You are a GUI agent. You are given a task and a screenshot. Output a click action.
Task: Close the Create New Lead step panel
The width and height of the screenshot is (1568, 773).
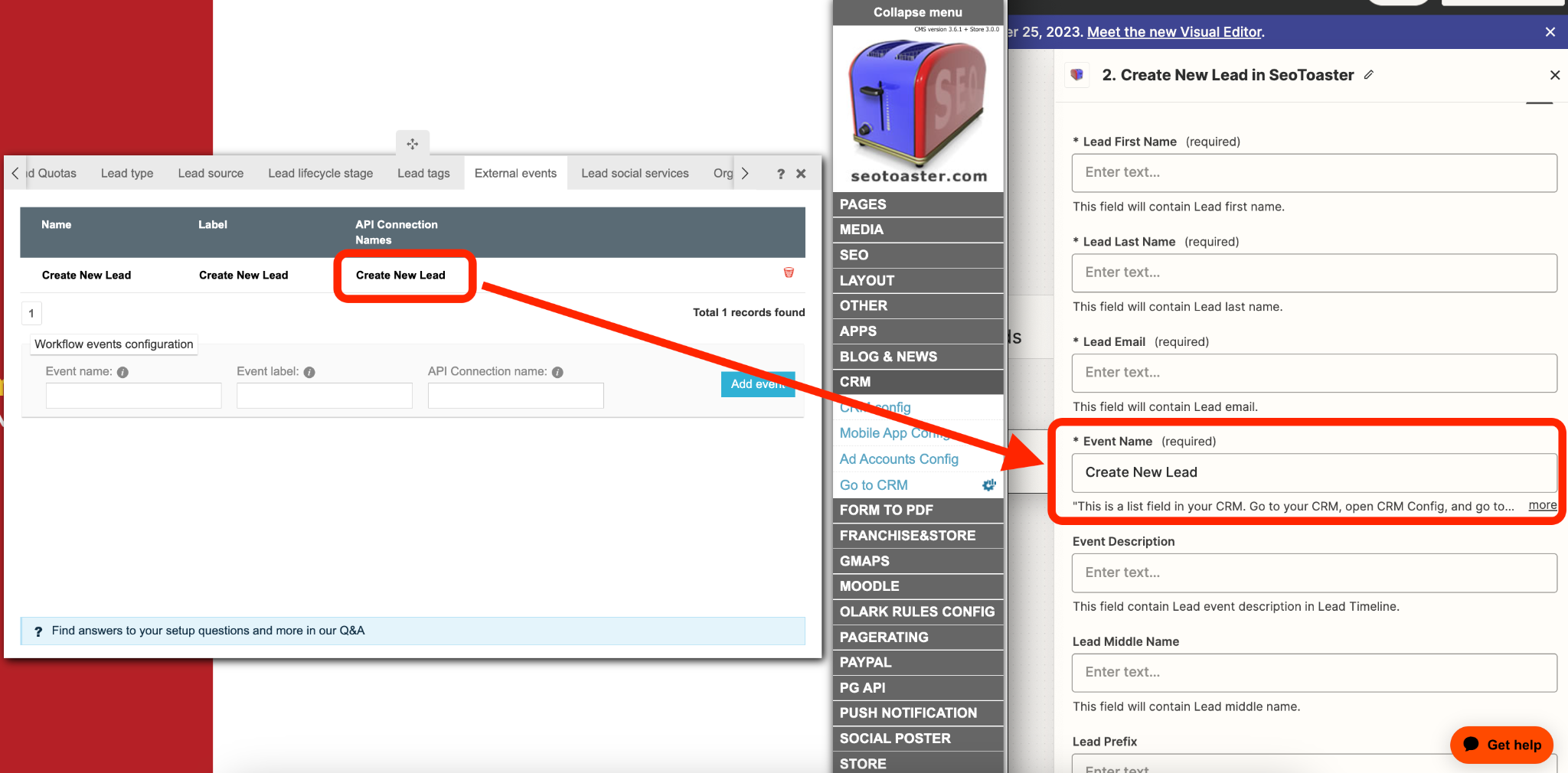coord(1555,75)
